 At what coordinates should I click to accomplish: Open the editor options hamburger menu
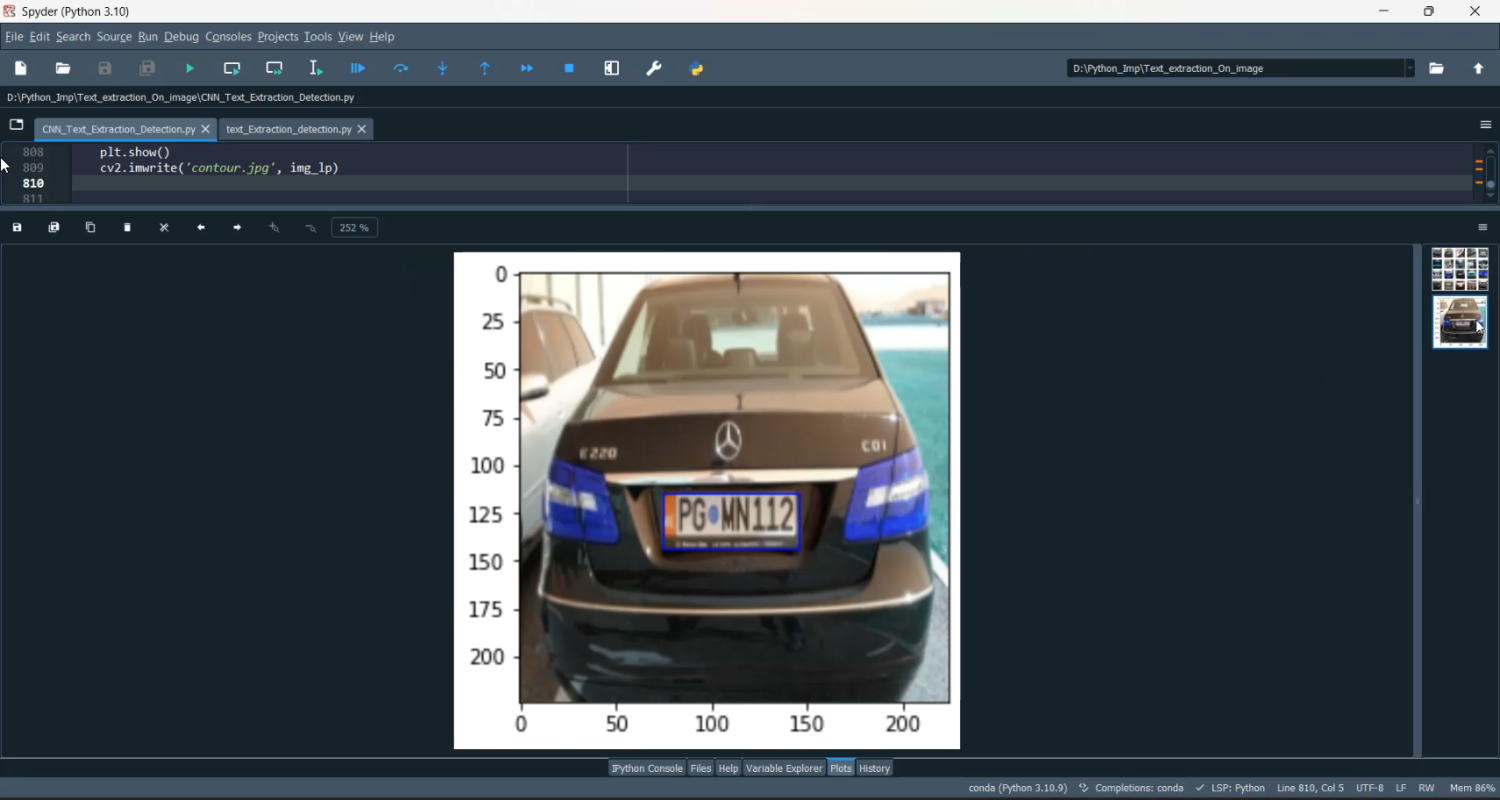click(x=1485, y=125)
